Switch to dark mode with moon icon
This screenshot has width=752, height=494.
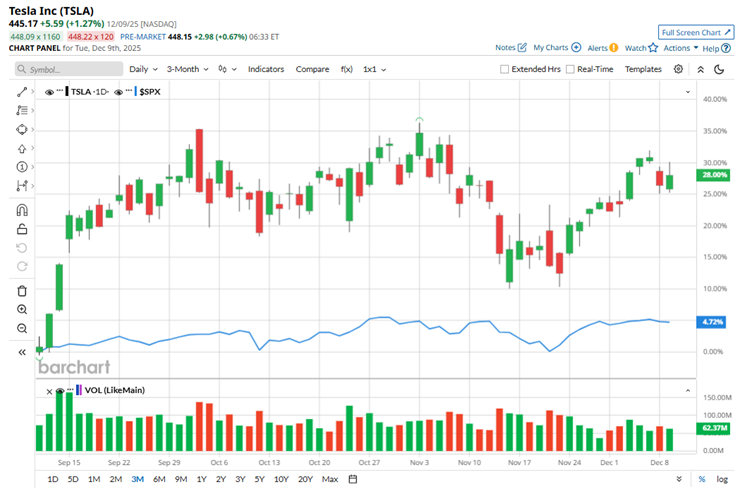pyautogui.click(x=722, y=69)
